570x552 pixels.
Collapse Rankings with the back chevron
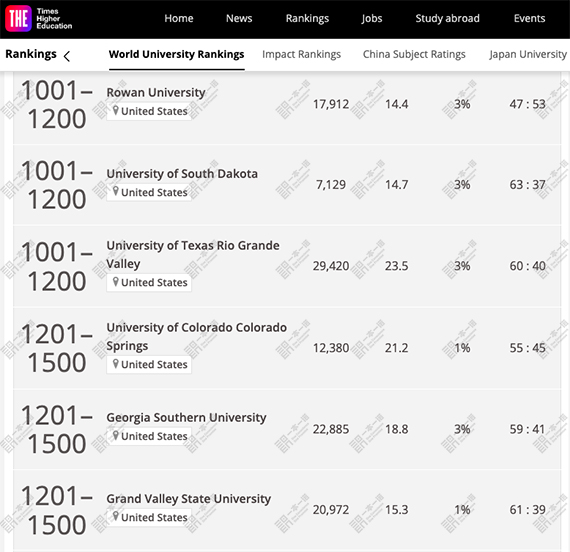point(67,56)
